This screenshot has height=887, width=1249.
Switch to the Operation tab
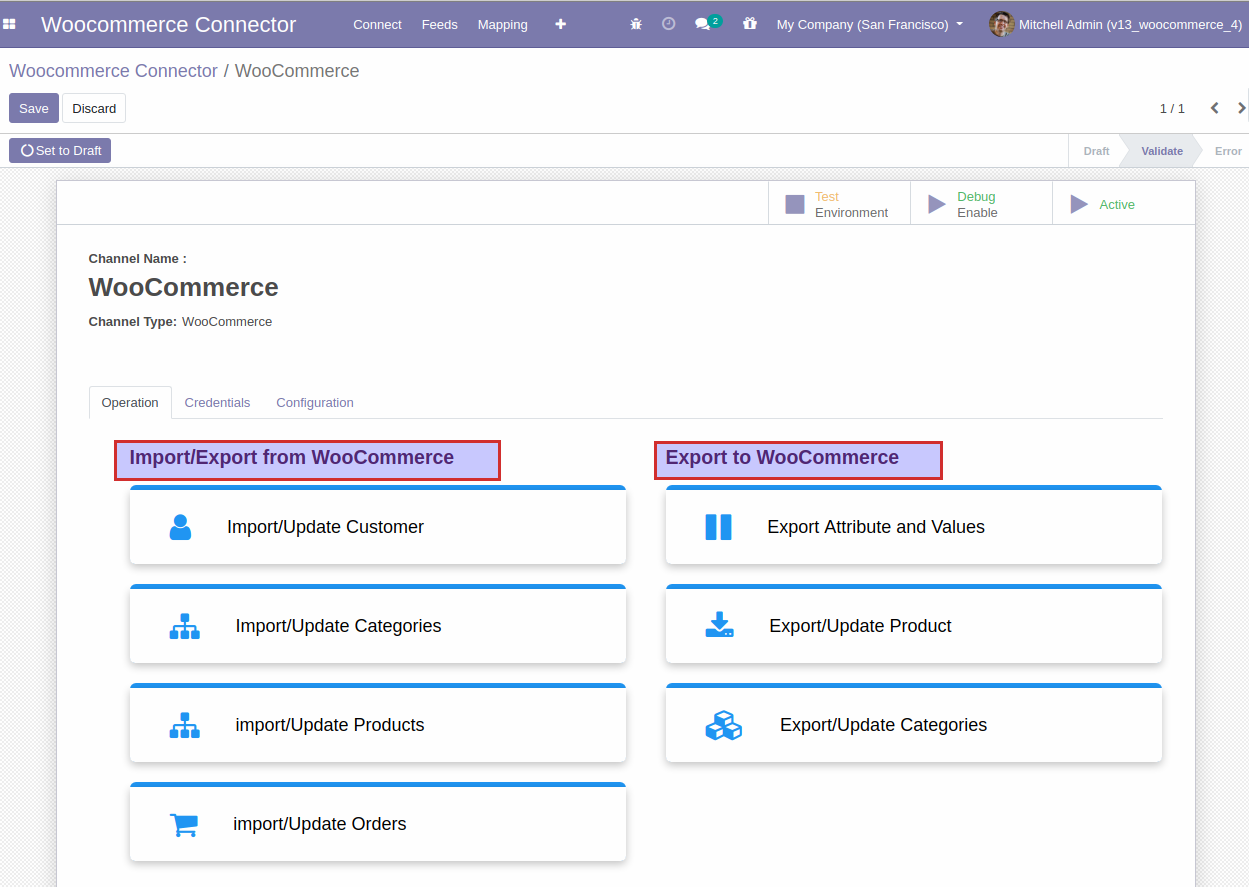[x=130, y=402]
